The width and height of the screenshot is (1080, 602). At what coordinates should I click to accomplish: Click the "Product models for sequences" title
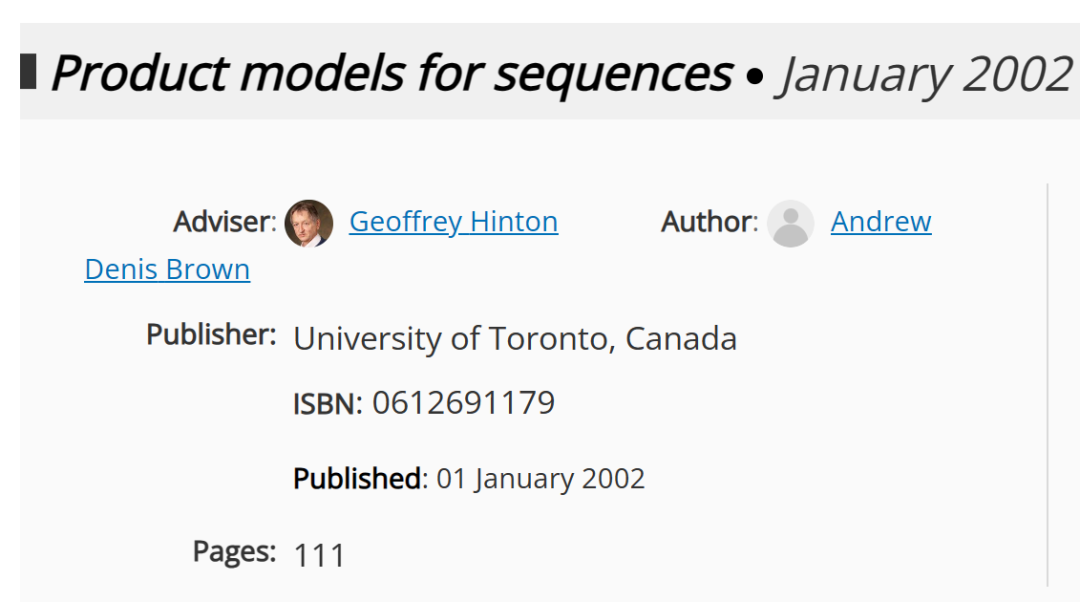392,73
